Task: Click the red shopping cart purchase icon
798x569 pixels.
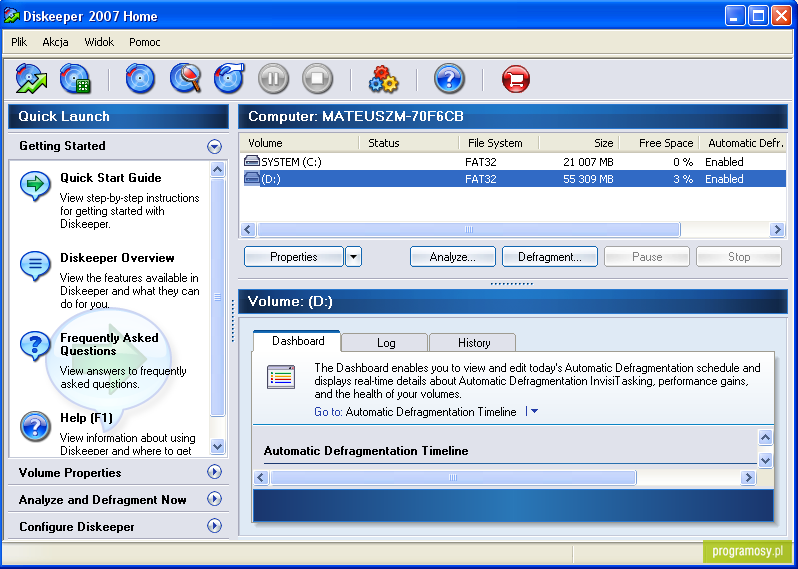Action: [x=516, y=79]
